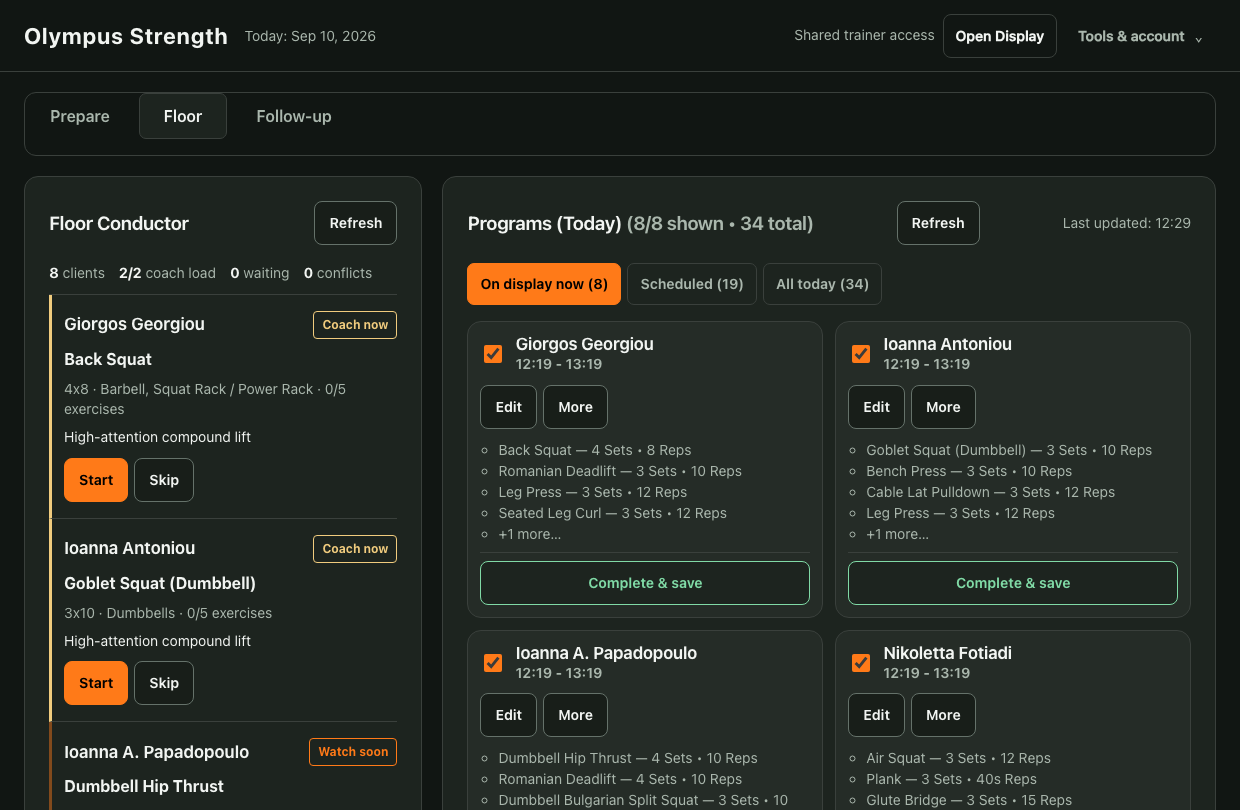
Task: Select the Floor tab
Action: [183, 116]
